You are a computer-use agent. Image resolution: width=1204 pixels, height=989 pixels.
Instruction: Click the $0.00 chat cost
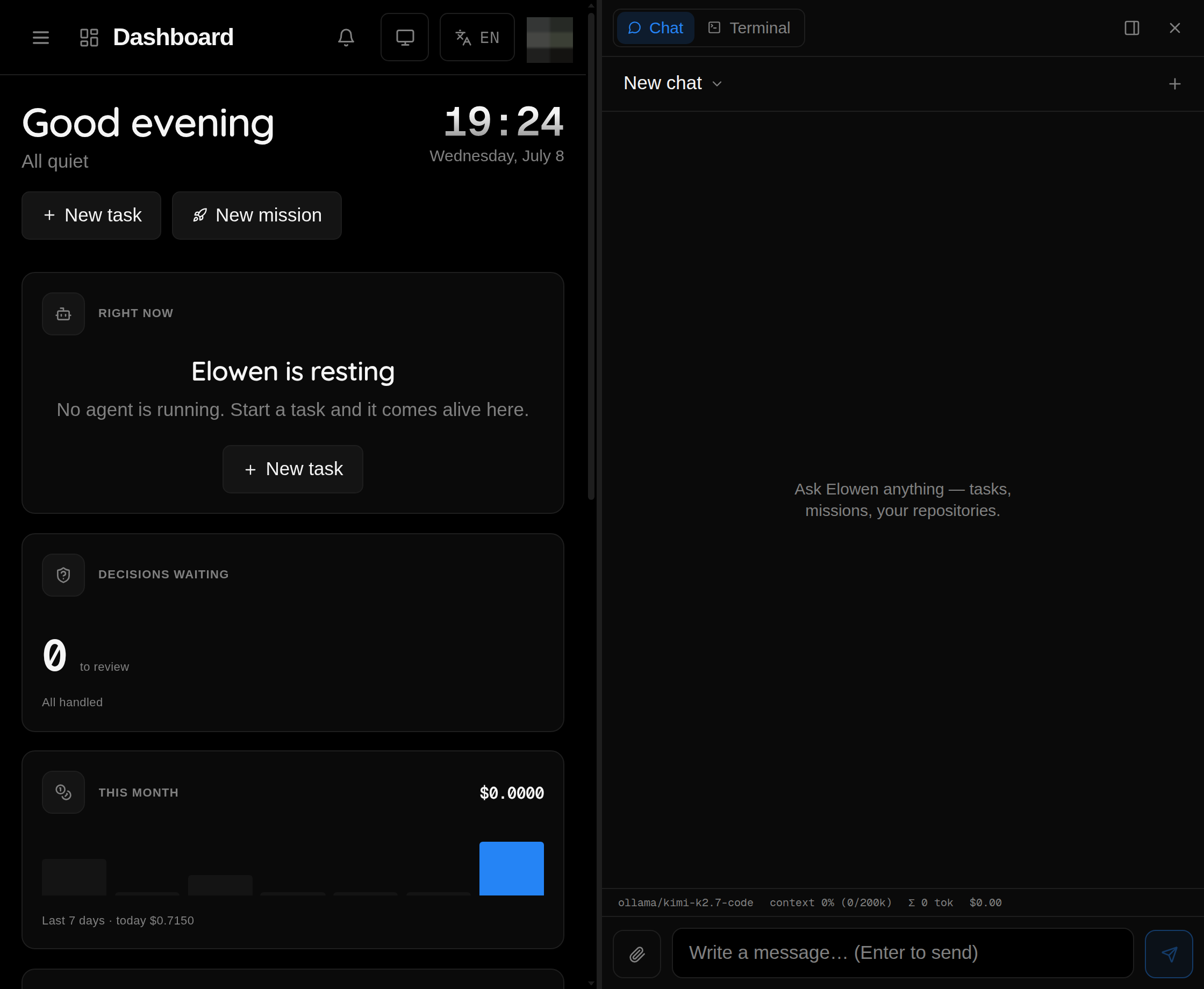click(985, 903)
